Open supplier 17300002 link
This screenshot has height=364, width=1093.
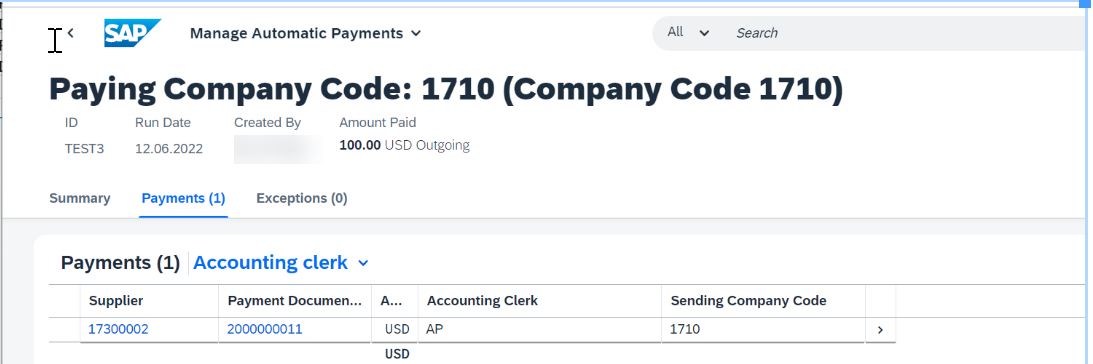(119, 329)
